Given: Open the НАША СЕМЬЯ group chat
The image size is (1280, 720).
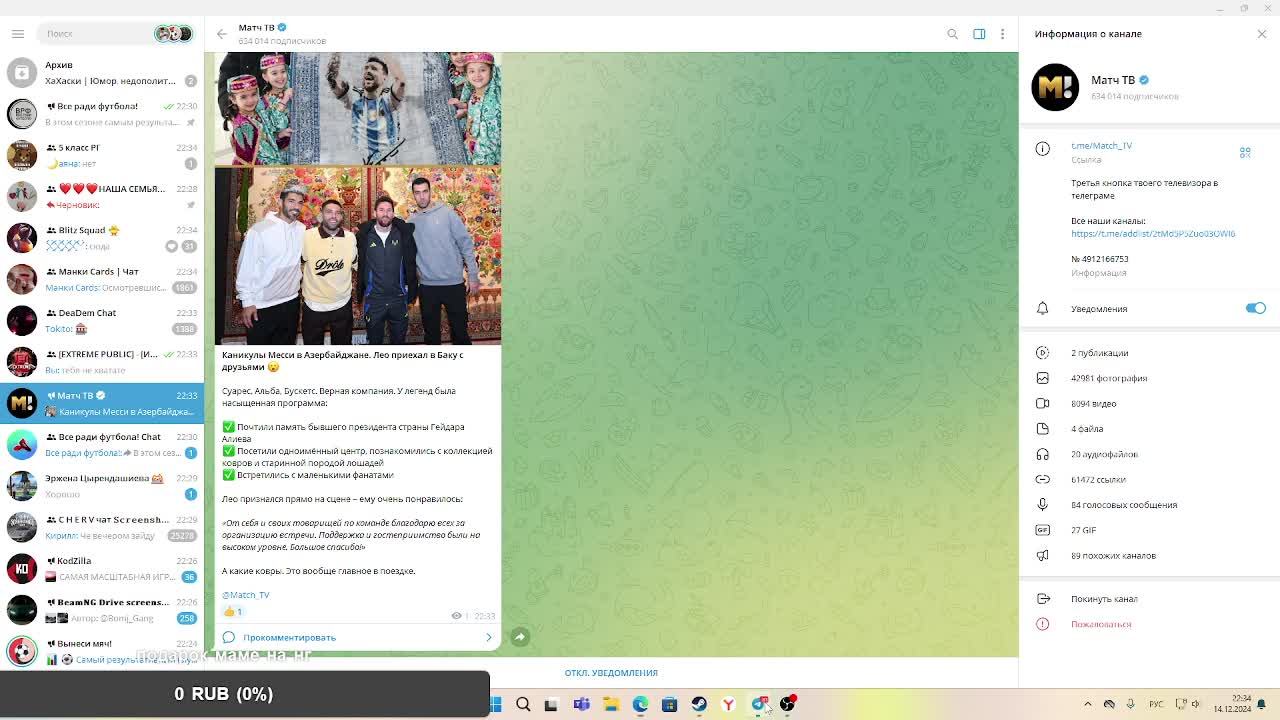Looking at the screenshot, I should click(x=102, y=196).
